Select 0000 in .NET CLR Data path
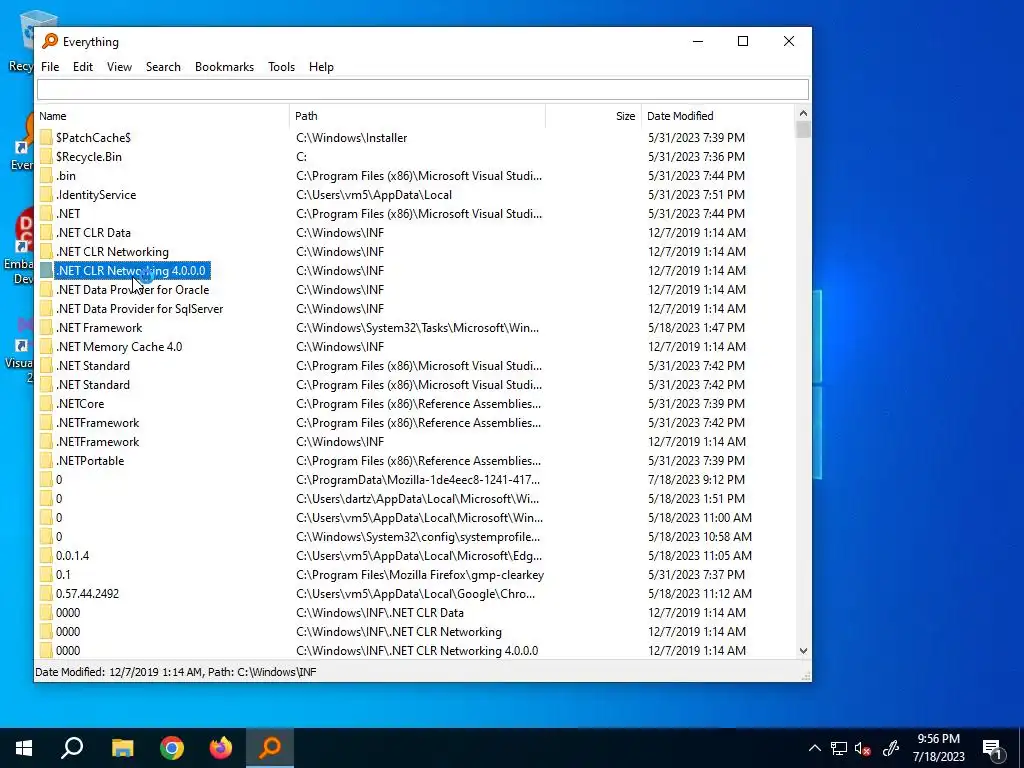 68,613
